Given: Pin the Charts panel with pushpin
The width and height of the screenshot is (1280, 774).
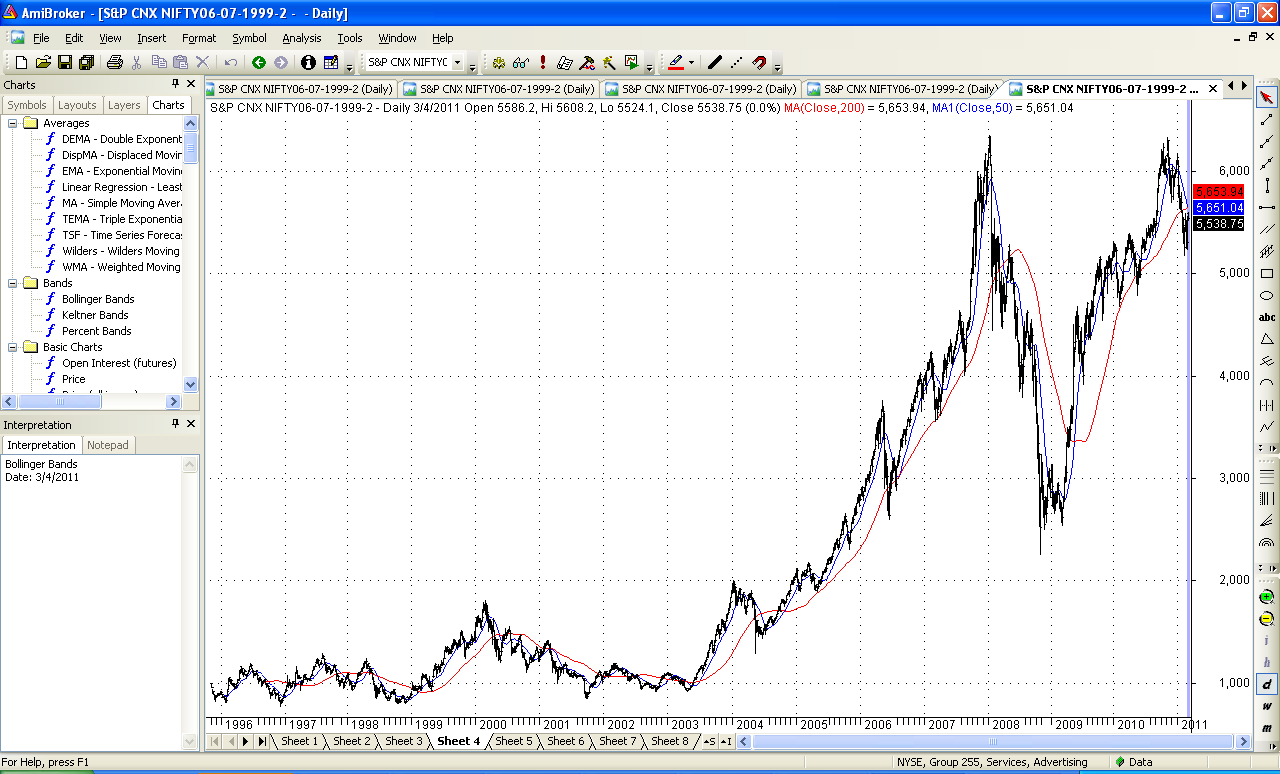Looking at the screenshot, I should (x=176, y=85).
